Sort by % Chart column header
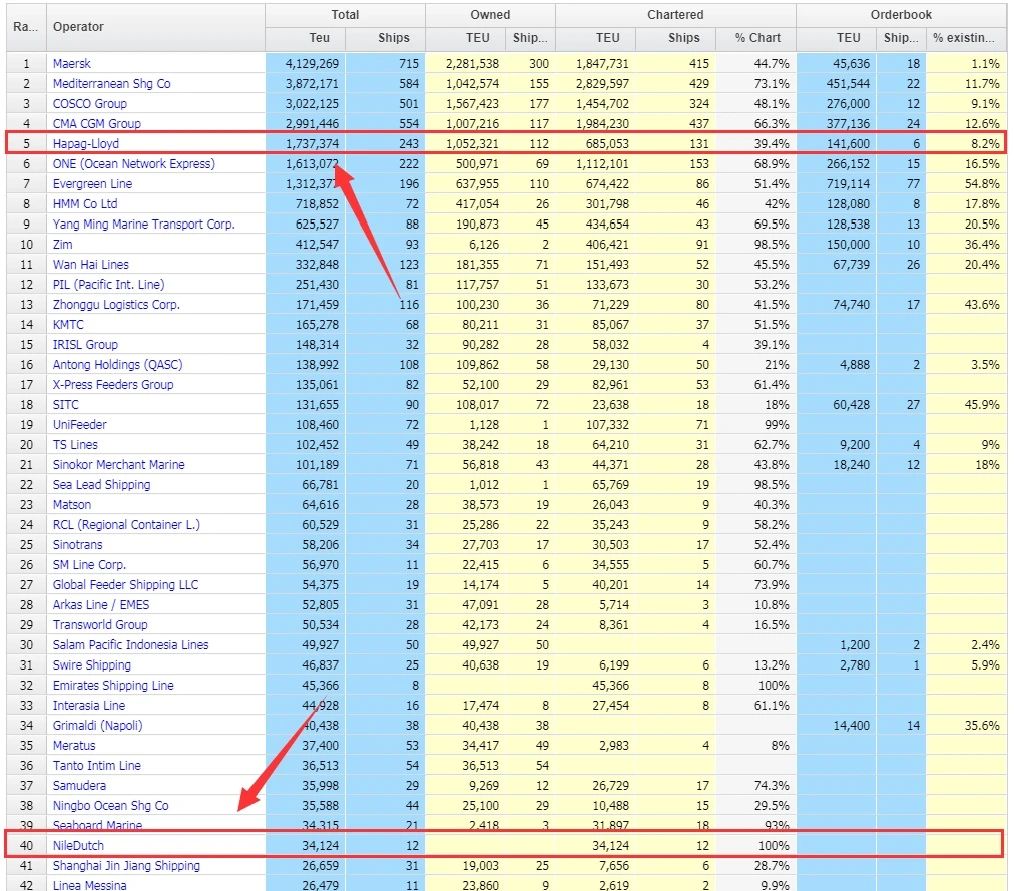Viewport: 1014px width, 891px height. click(x=756, y=38)
